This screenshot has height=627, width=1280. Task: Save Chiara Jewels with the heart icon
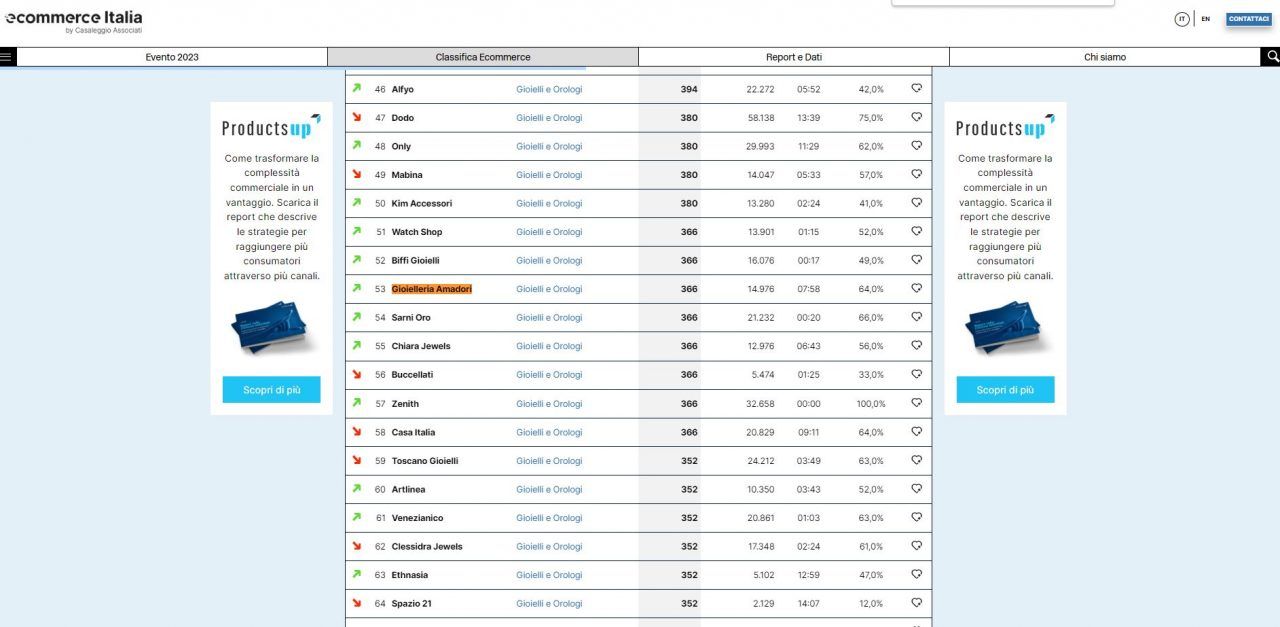[916, 345]
